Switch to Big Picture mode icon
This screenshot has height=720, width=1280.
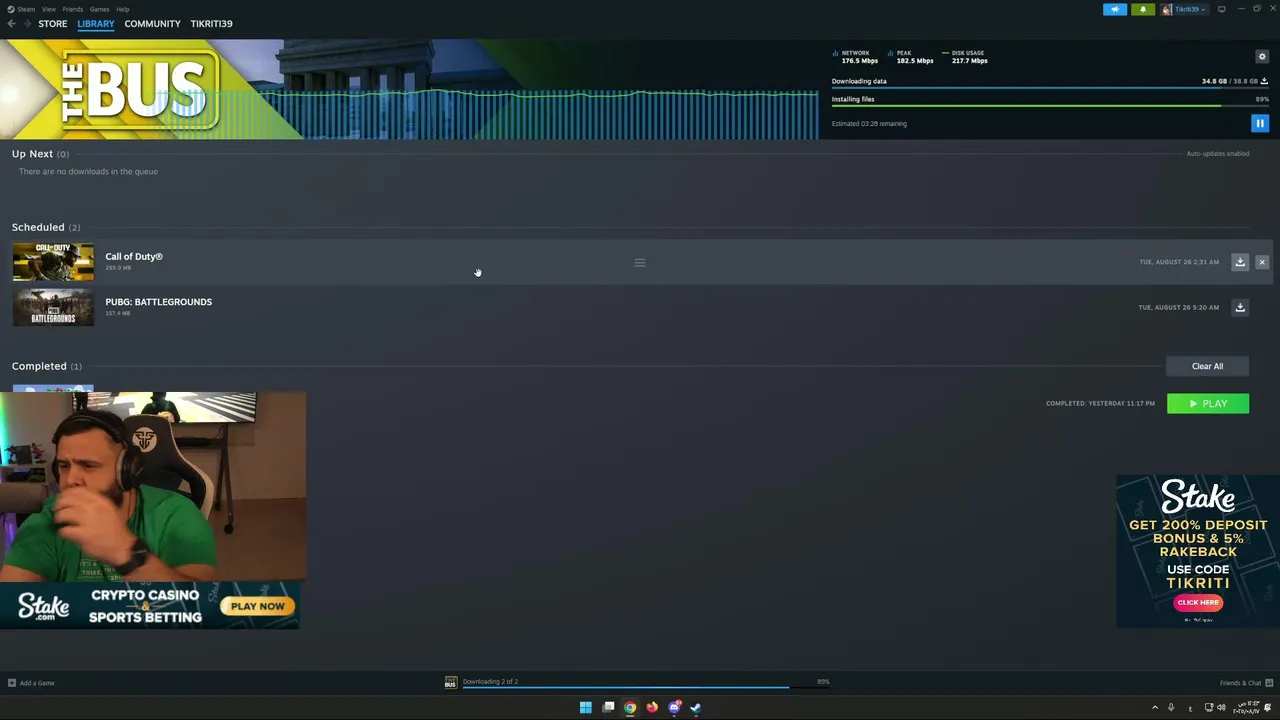1221,9
